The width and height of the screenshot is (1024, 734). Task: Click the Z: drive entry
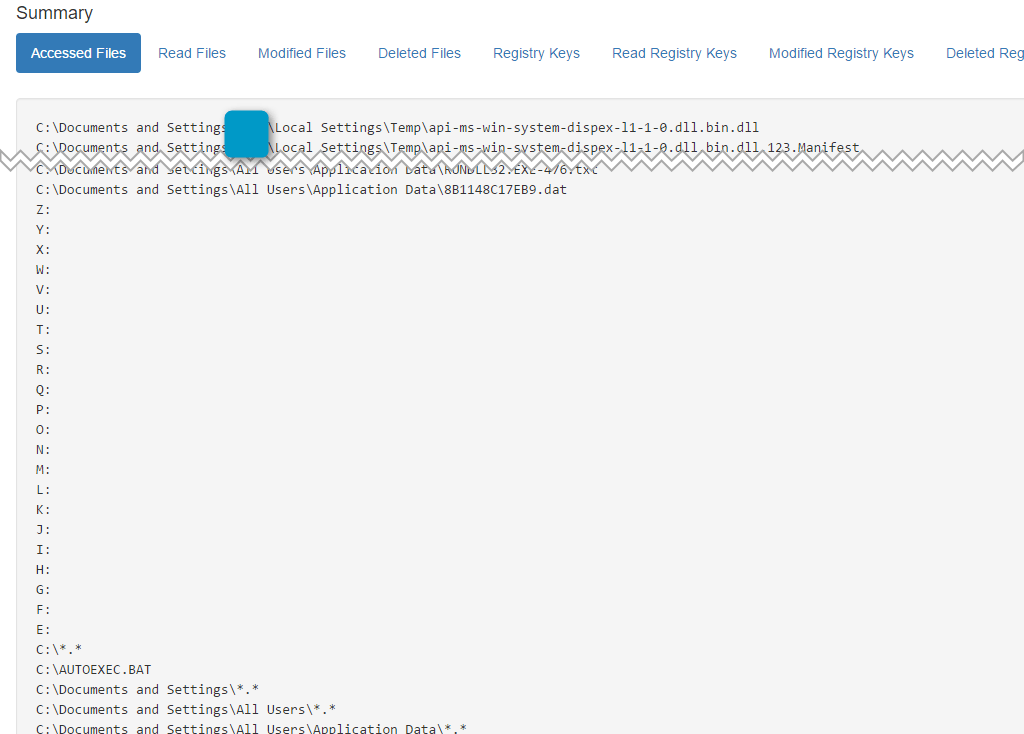coord(43,209)
